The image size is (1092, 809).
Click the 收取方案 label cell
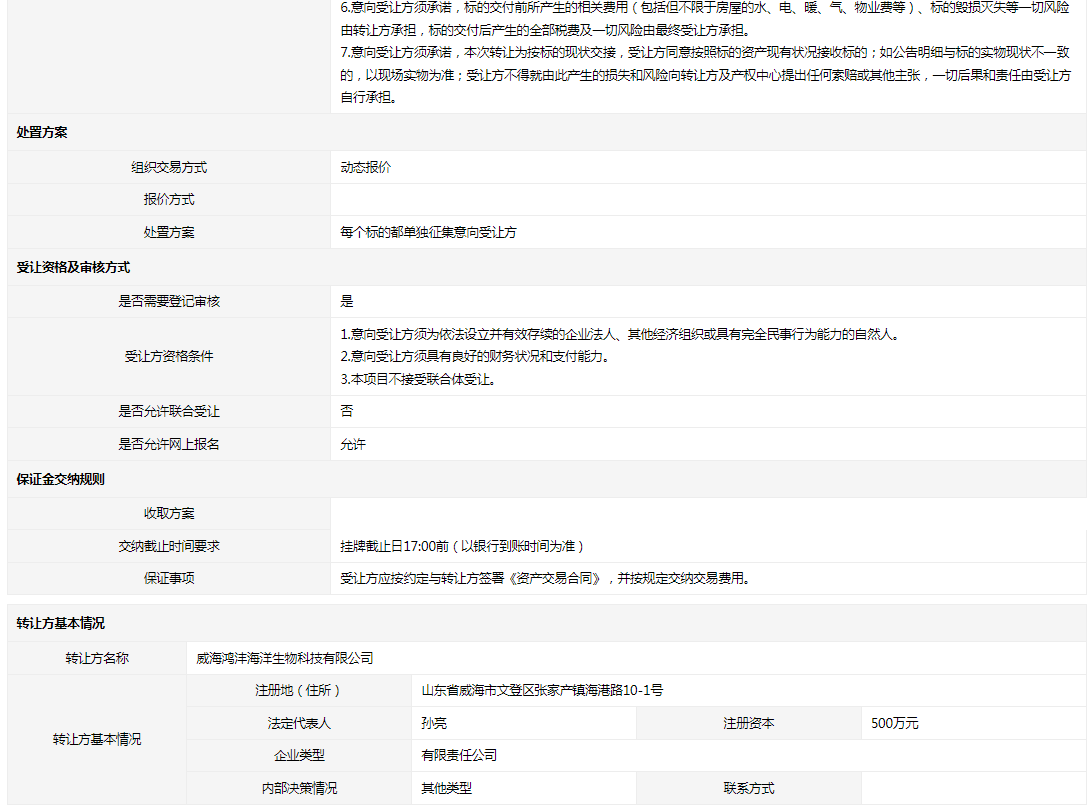pos(169,514)
